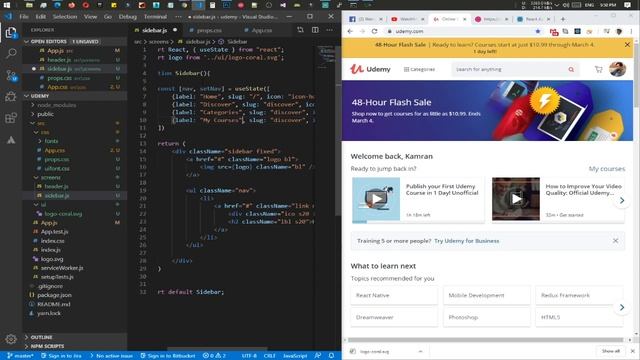
Task: Click the Udemy search input field
Action: 509,69
